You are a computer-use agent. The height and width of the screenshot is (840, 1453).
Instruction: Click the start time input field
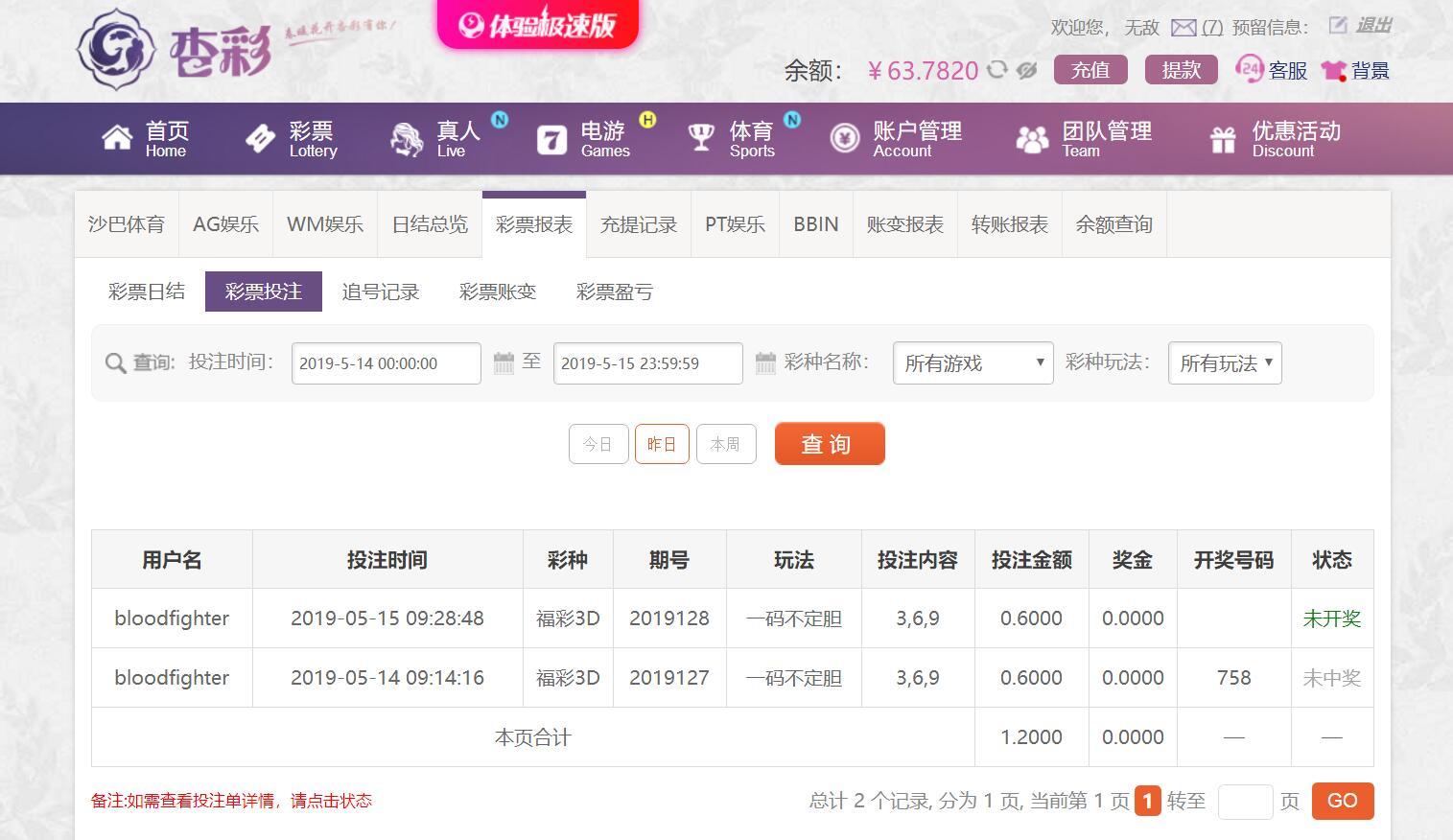tap(387, 363)
